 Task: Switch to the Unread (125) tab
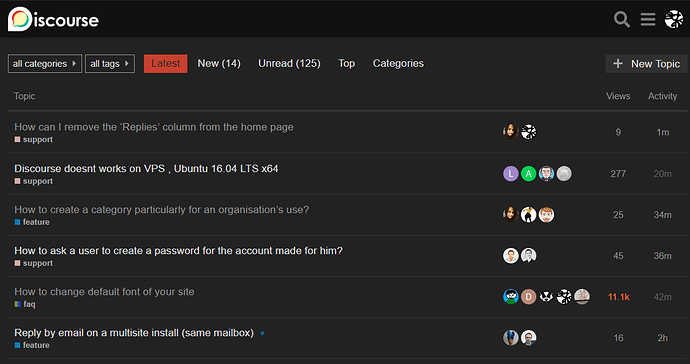(x=289, y=64)
